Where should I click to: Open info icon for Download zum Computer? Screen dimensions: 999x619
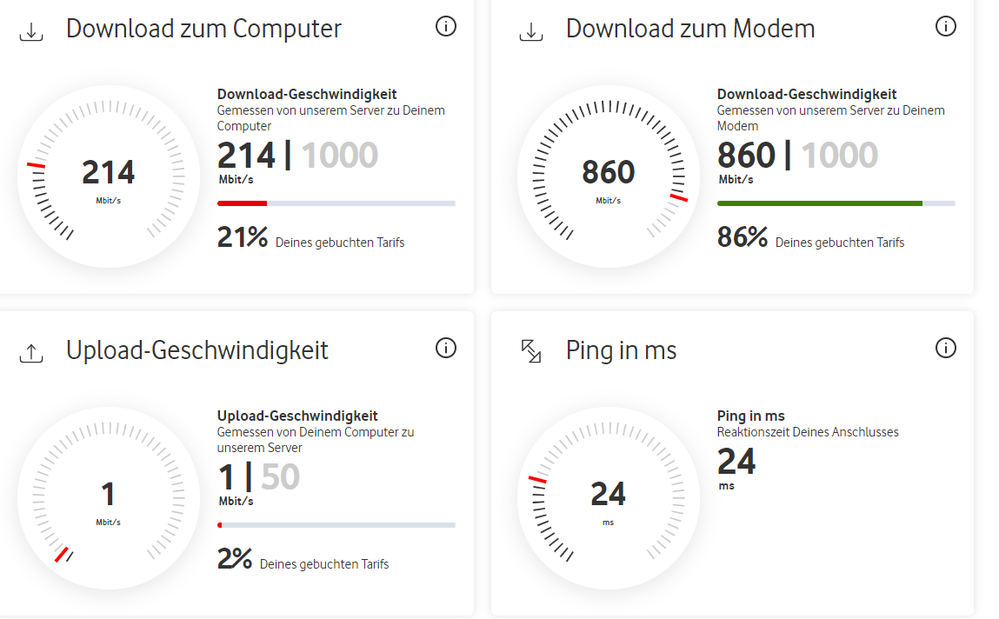[446, 27]
